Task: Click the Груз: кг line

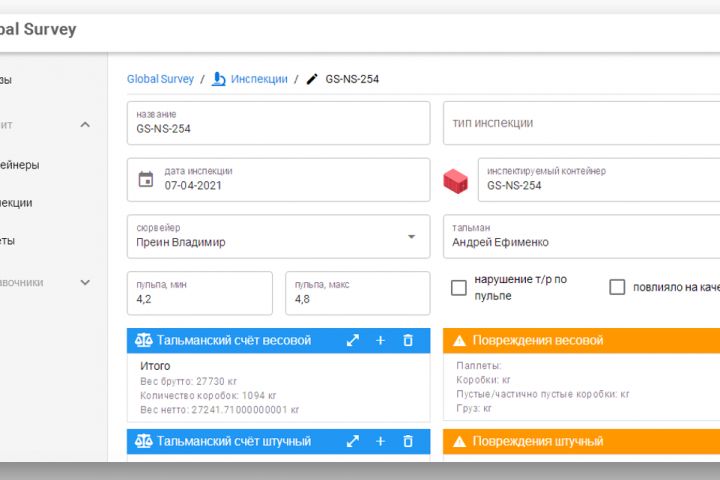Action: 473,408
